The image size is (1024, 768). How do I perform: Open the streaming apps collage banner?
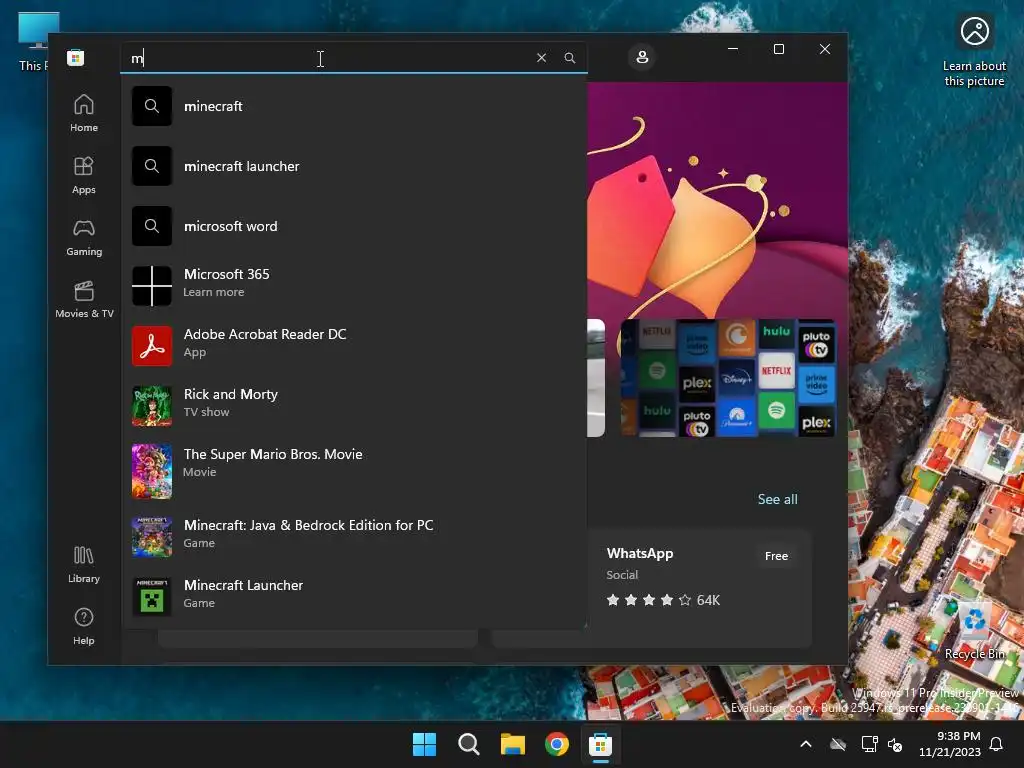(728, 377)
